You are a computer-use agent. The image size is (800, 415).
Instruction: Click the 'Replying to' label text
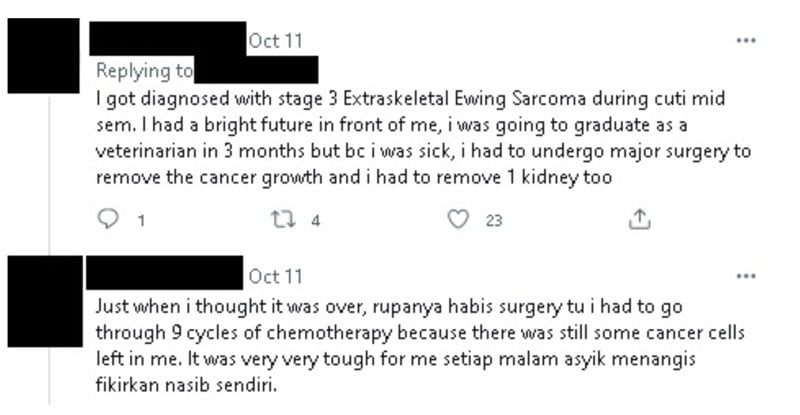click(144, 70)
